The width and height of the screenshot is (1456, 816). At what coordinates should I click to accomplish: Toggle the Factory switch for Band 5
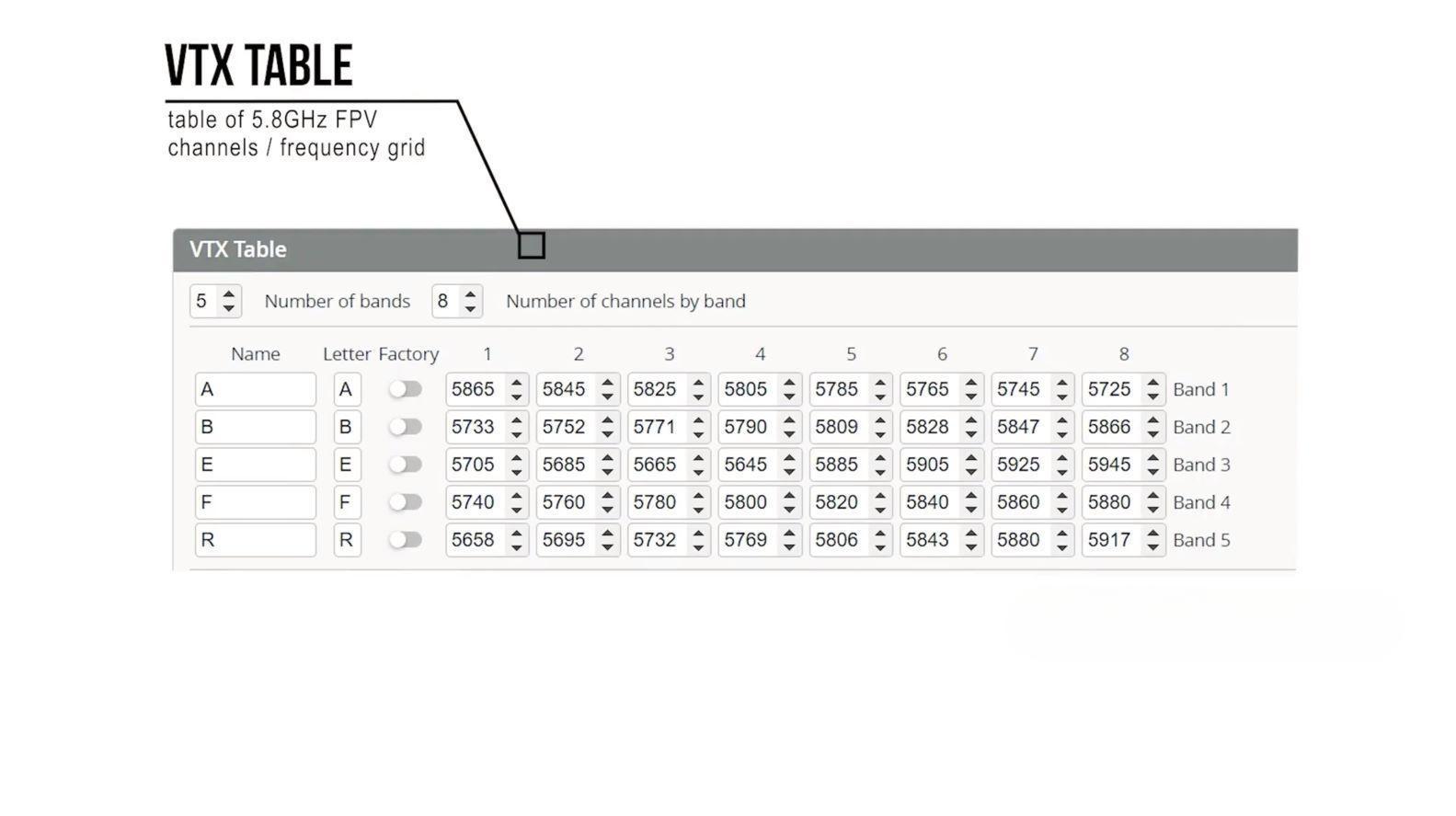point(405,540)
